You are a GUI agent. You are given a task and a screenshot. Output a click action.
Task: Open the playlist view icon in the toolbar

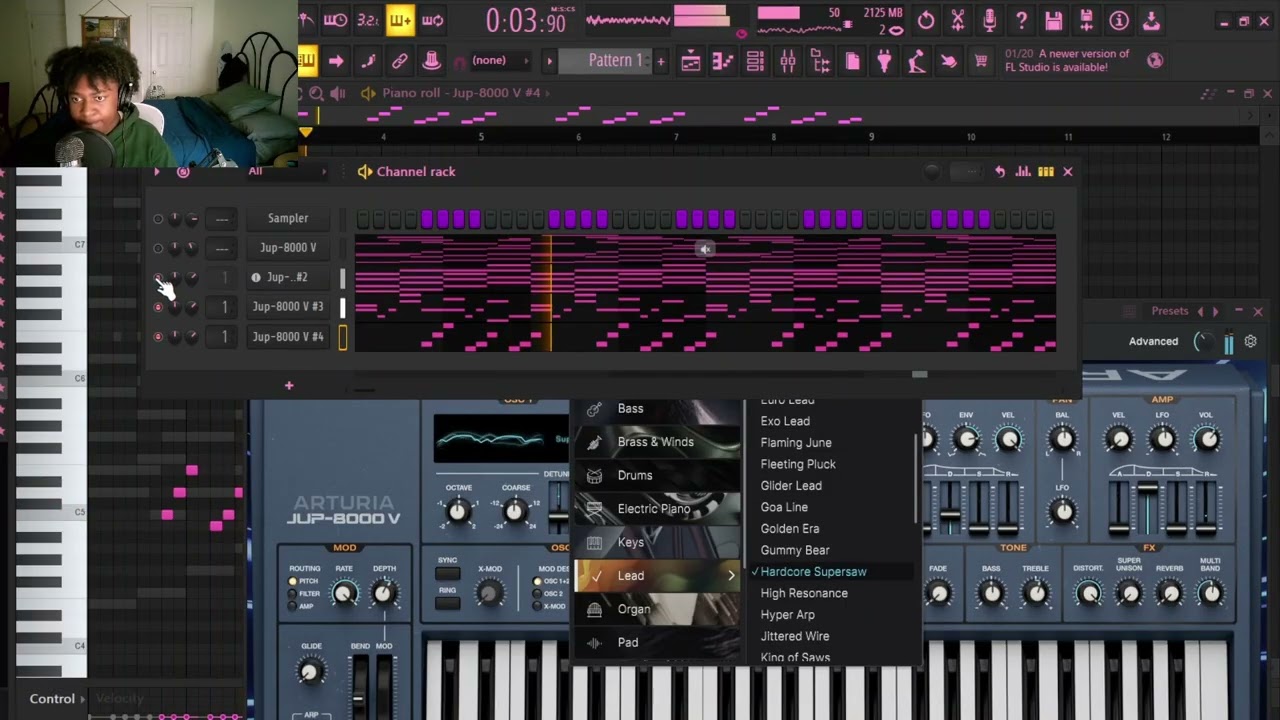(690, 62)
